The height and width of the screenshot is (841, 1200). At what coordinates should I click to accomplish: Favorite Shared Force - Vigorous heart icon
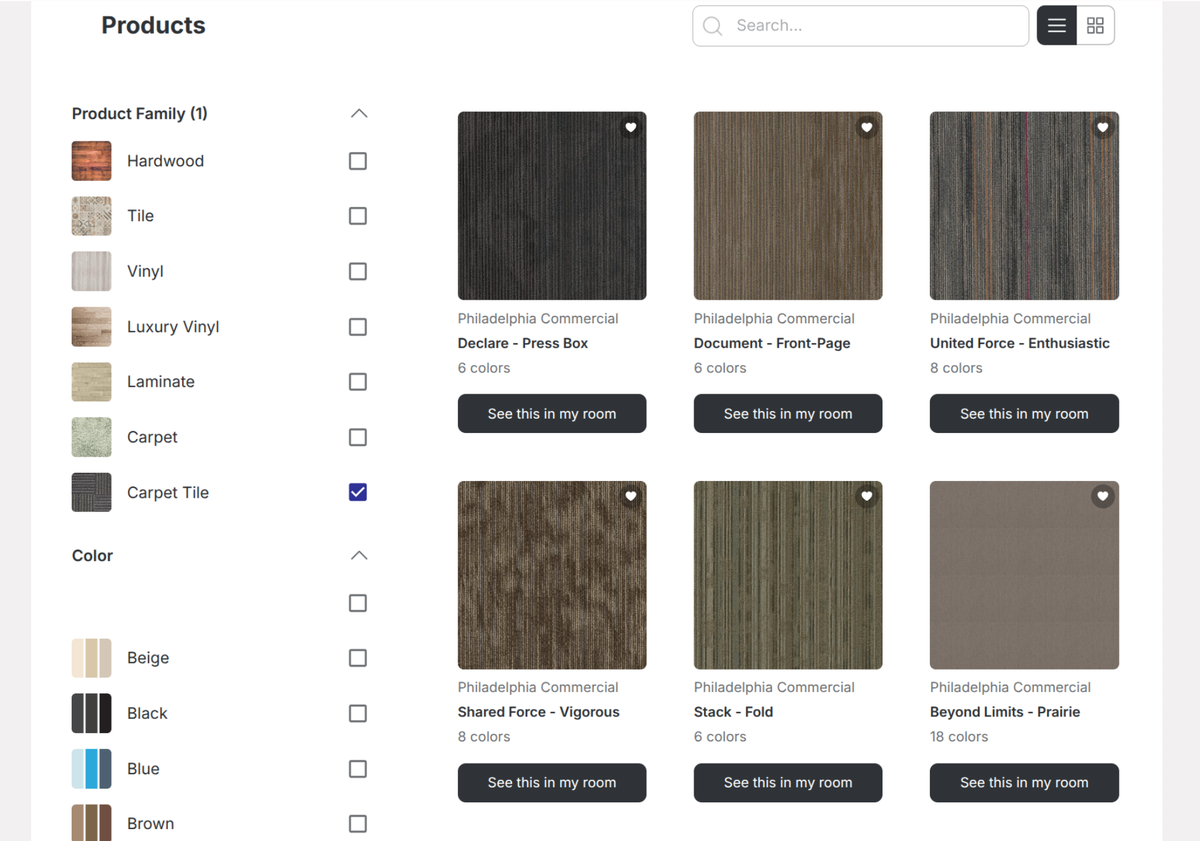point(630,497)
